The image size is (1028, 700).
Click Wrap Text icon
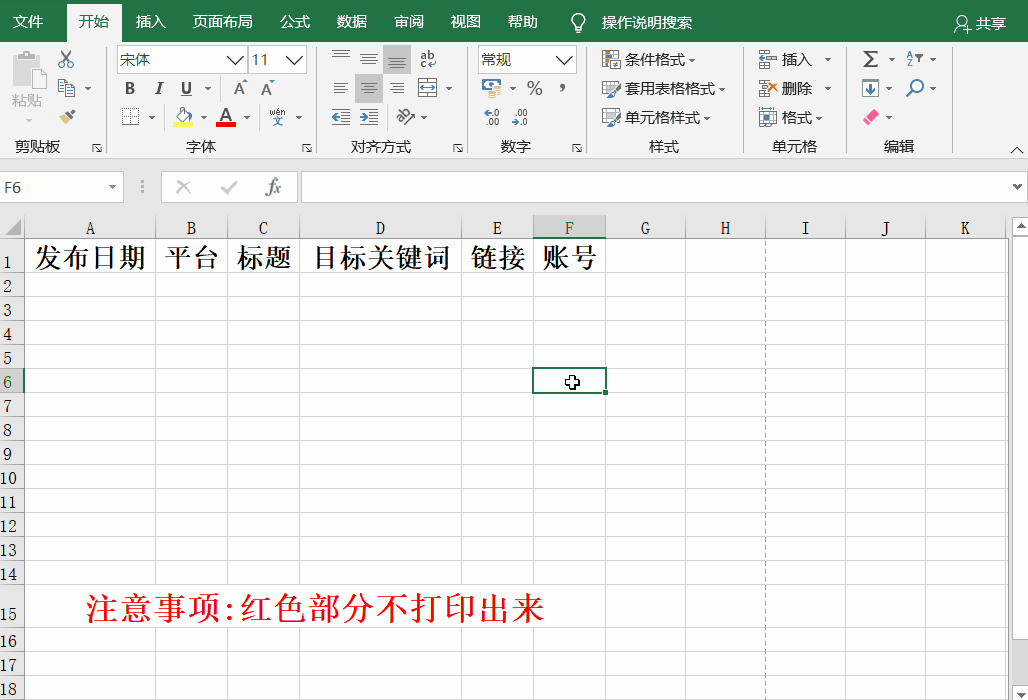(x=427, y=59)
